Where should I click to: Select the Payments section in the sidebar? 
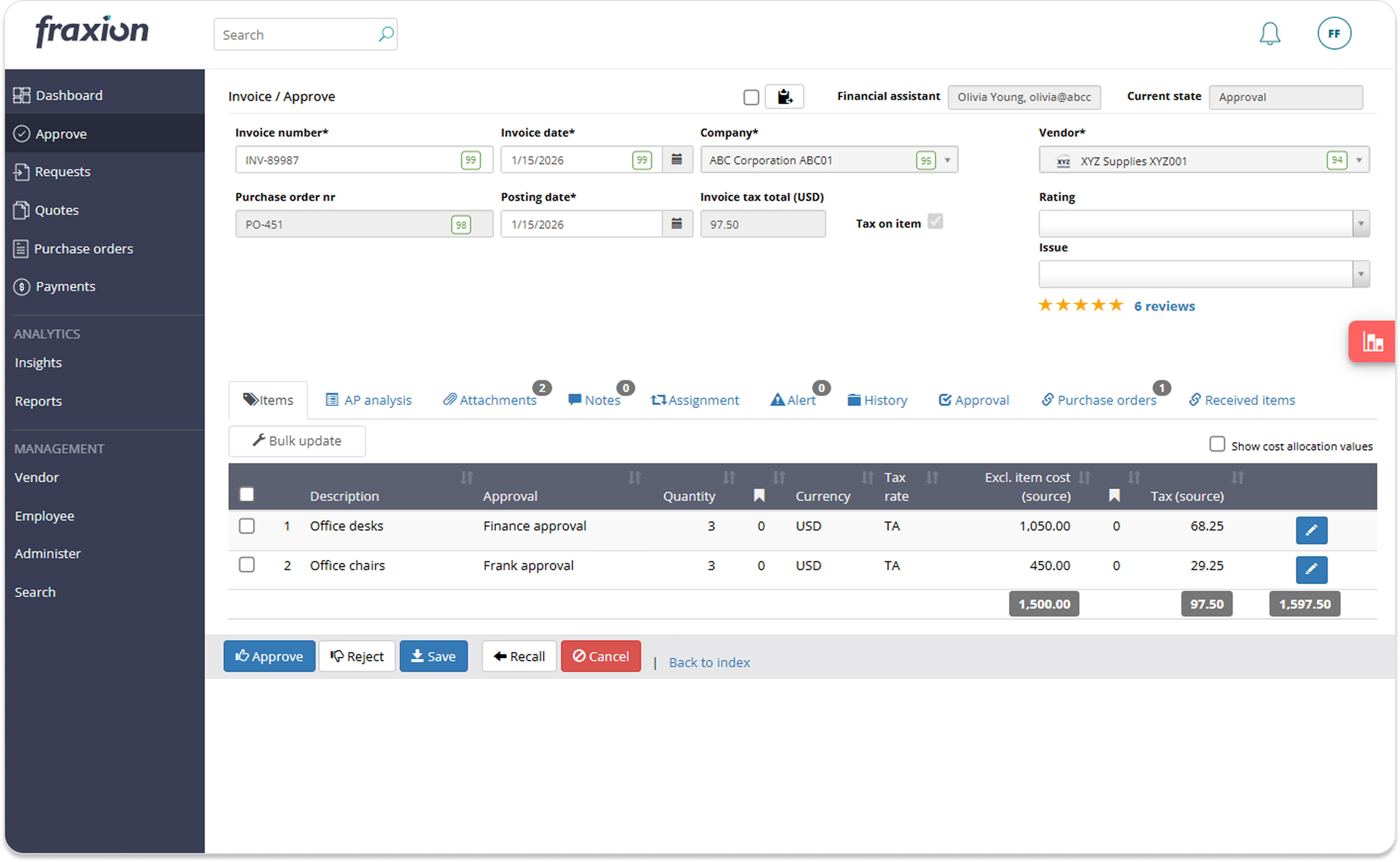coord(64,286)
